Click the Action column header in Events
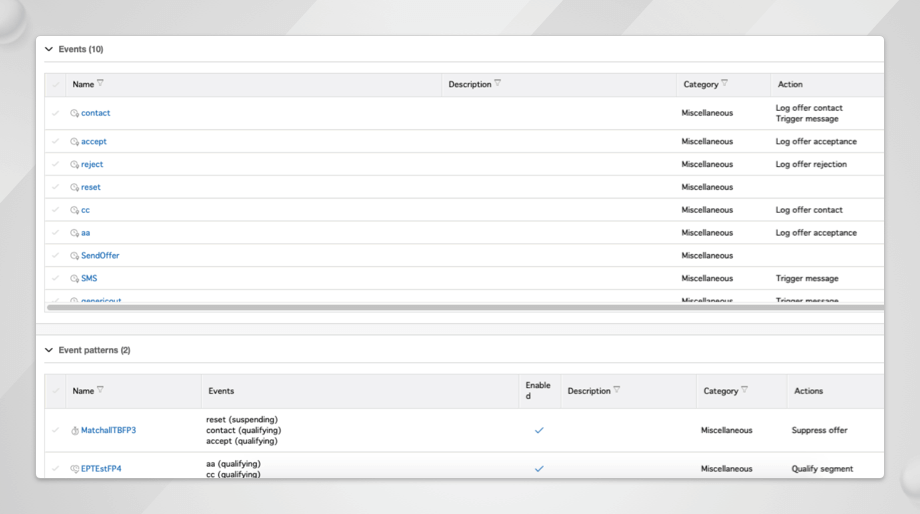The width and height of the screenshot is (920, 514). [x=790, y=85]
